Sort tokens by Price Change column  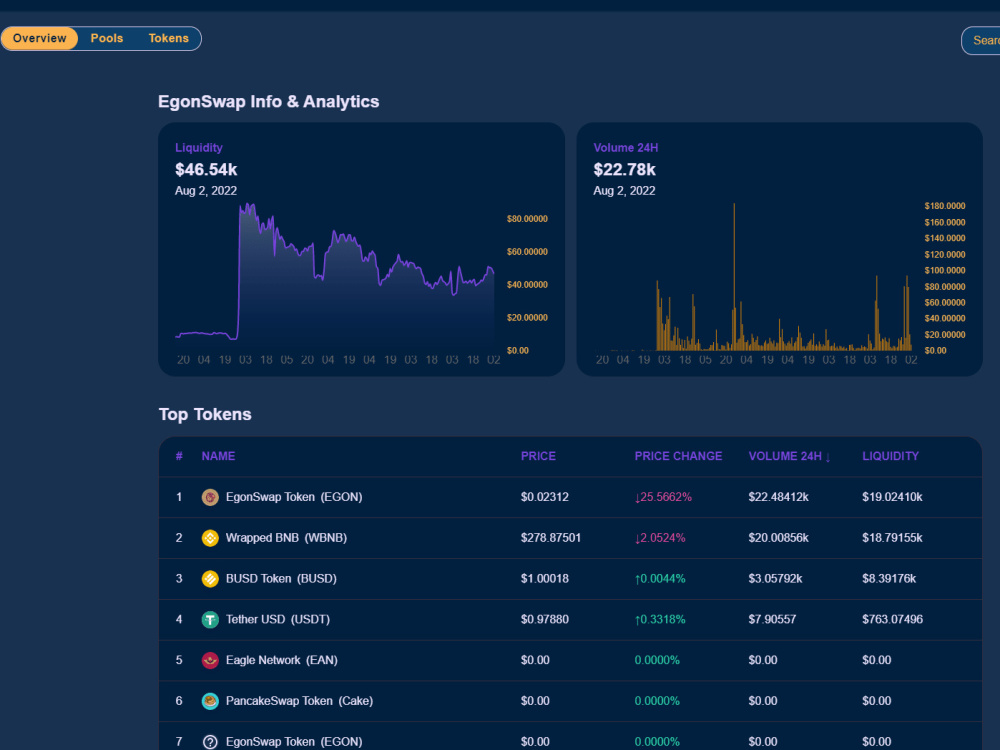point(678,456)
